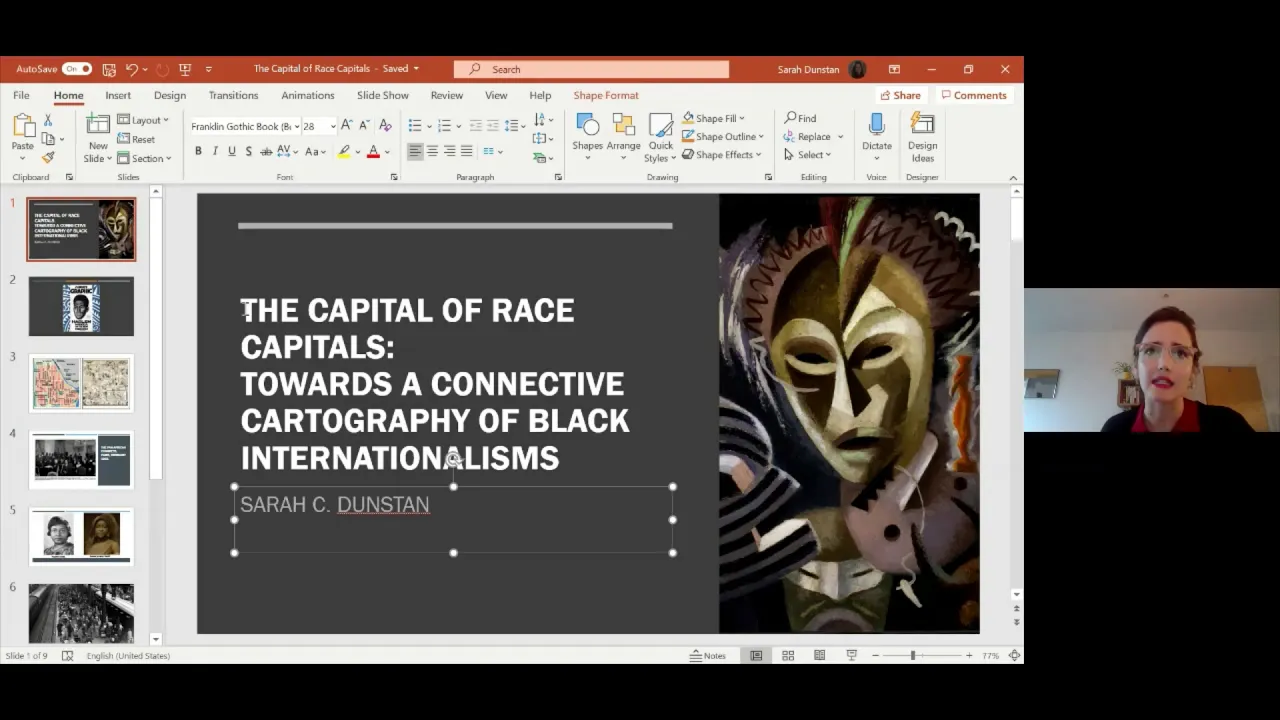Image resolution: width=1280 pixels, height=720 pixels.
Task: Open Change Case menu
Action: [315, 151]
